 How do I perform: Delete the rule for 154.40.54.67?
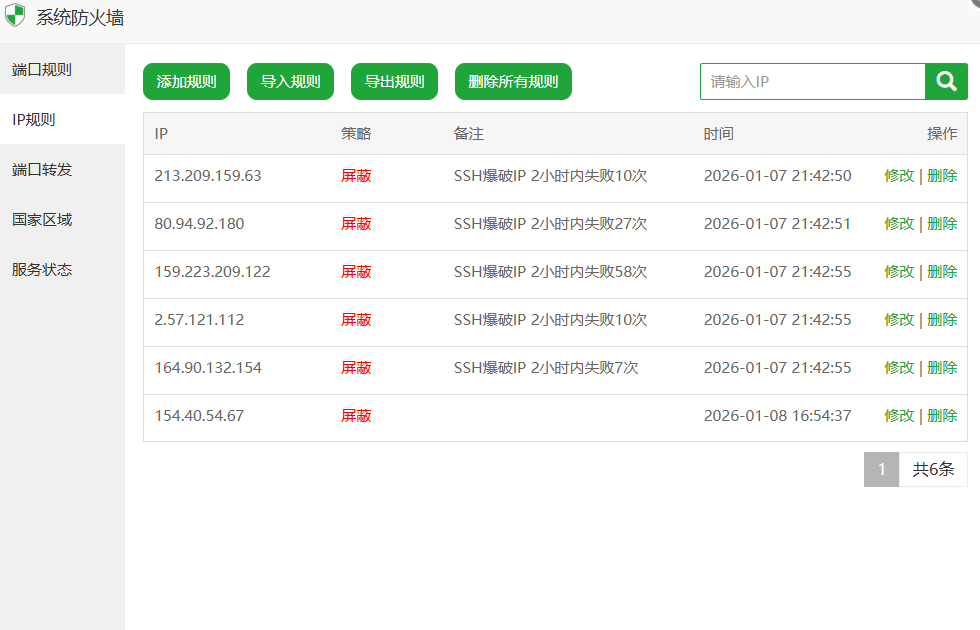point(942,416)
